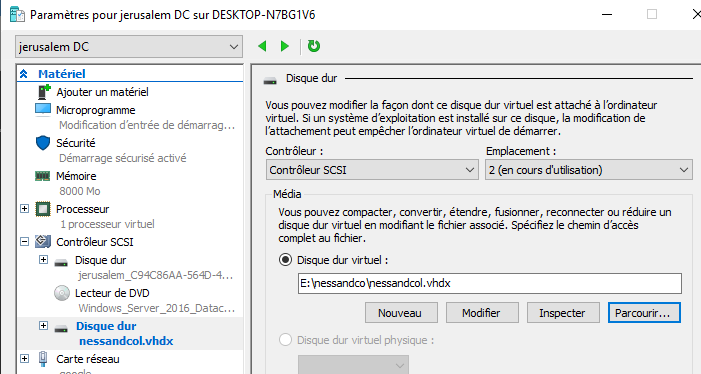Viewport: 701px width, 374px height.
Task: Click the jerusalem Disque dur drive icon
Action: pos(61,262)
